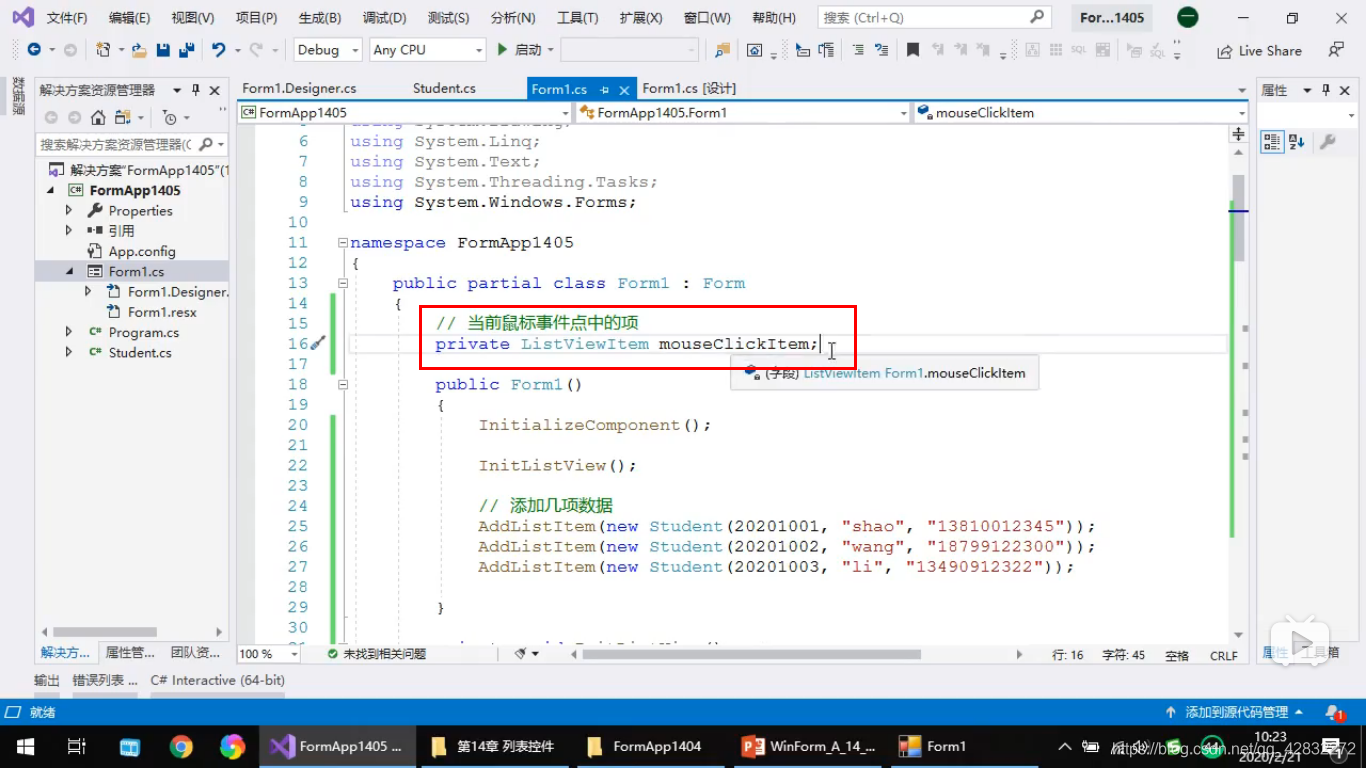This screenshot has width=1366, height=768.
Task: Click the Find in Files toolbar icon
Action: click(x=722, y=50)
